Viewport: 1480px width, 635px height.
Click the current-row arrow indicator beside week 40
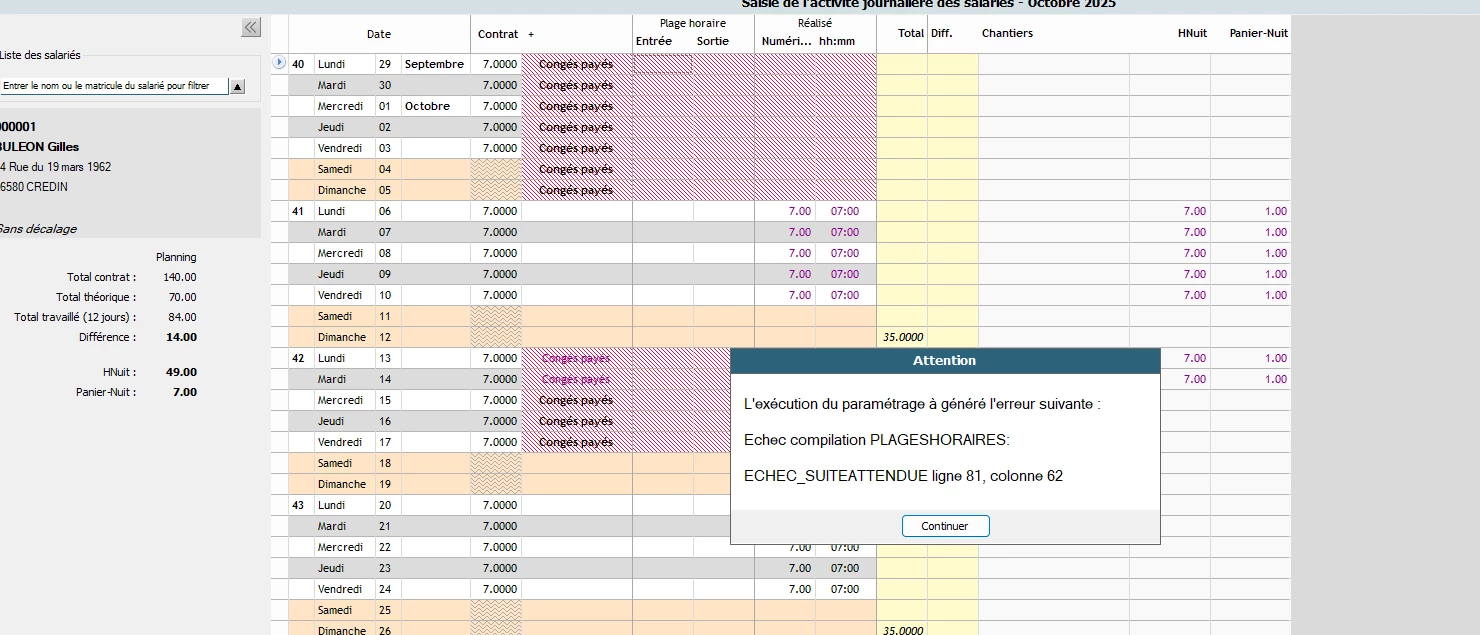(280, 63)
